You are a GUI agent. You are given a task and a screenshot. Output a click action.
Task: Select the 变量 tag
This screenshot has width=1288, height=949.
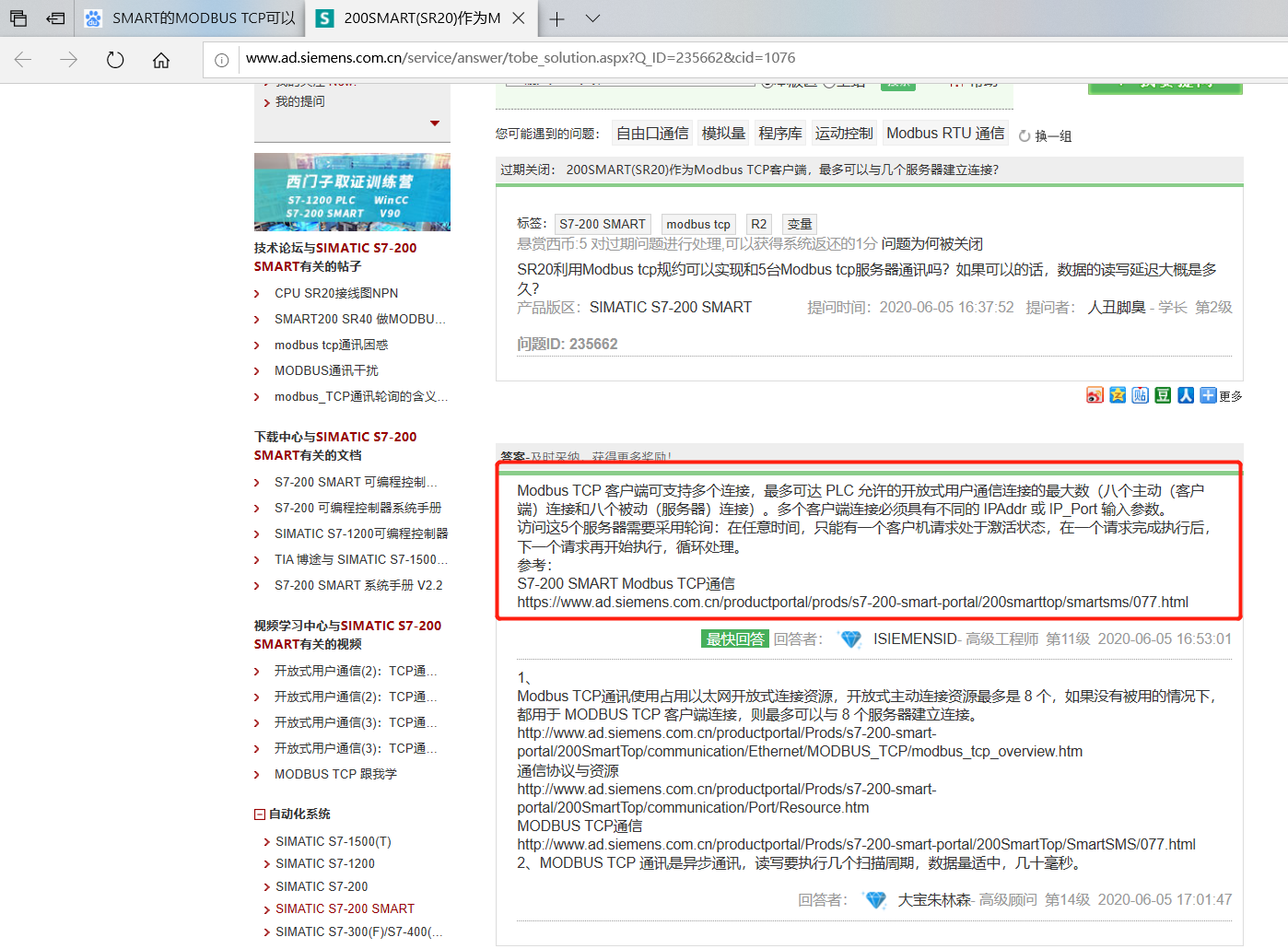800,224
